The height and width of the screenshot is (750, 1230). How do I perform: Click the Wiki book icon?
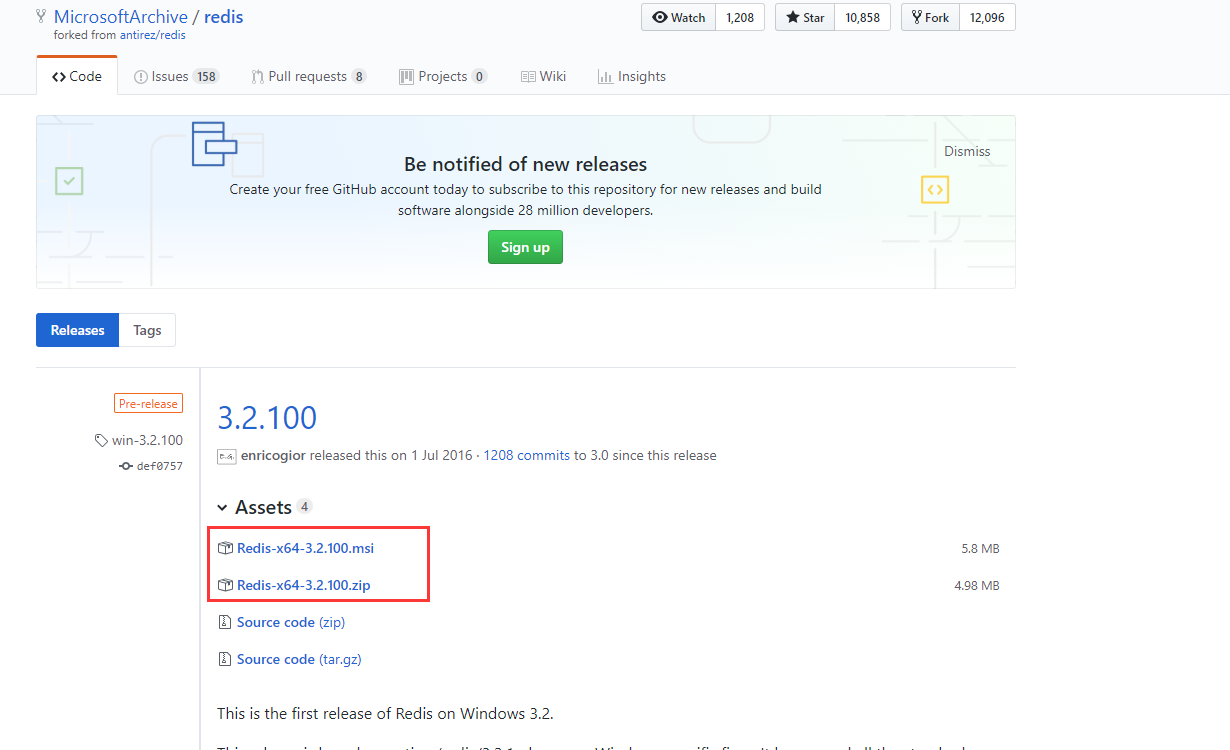coord(528,77)
